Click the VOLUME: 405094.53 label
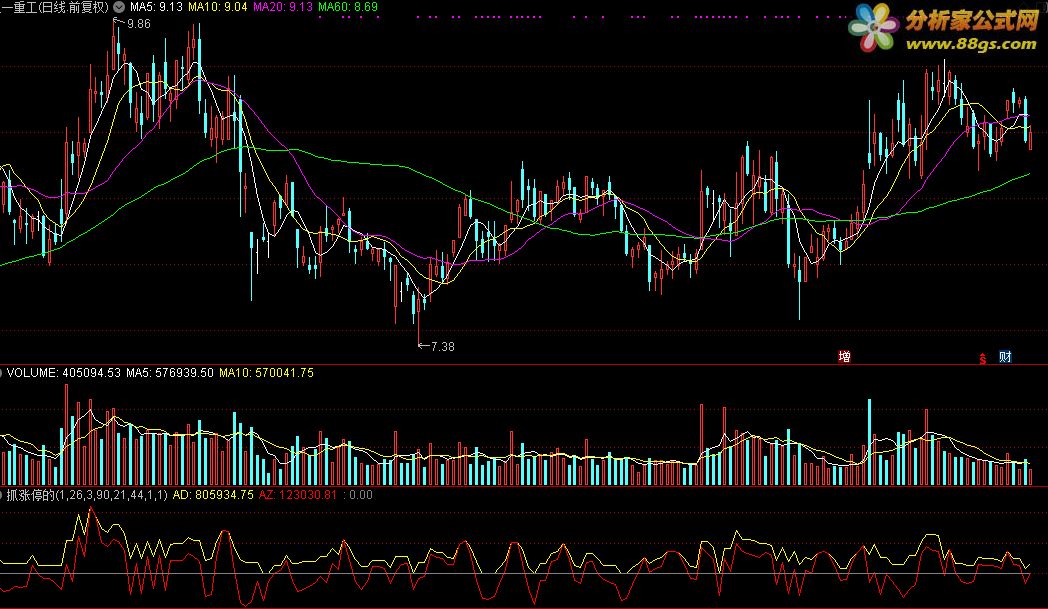The image size is (1048, 609). pyautogui.click(x=64, y=372)
